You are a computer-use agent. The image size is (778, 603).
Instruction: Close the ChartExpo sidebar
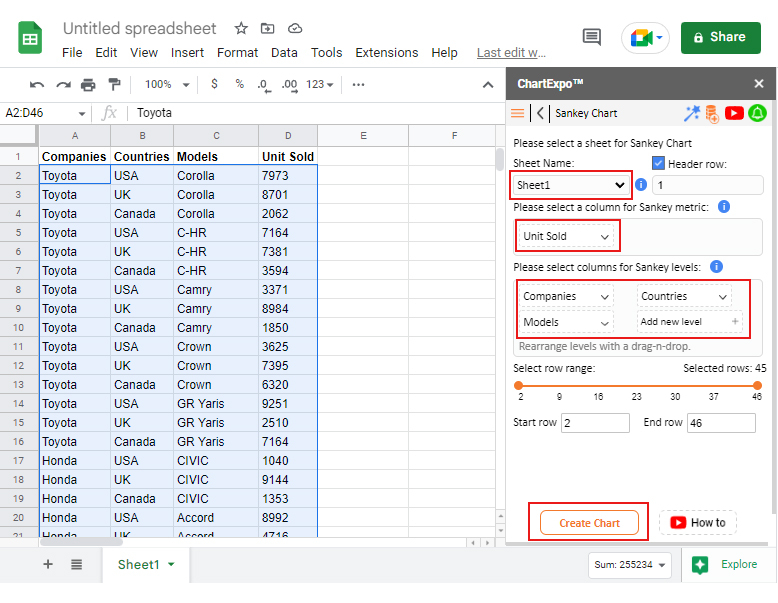(x=759, y=83)
